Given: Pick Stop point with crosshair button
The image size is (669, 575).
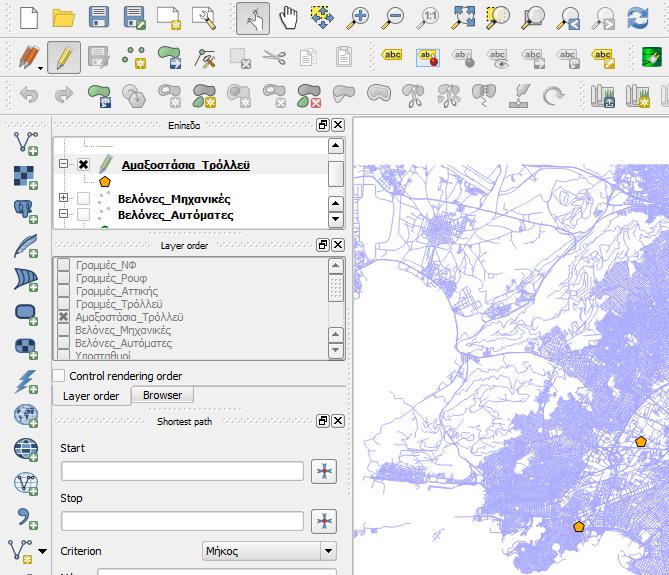Looking at the screenshot, I should 324,521.
